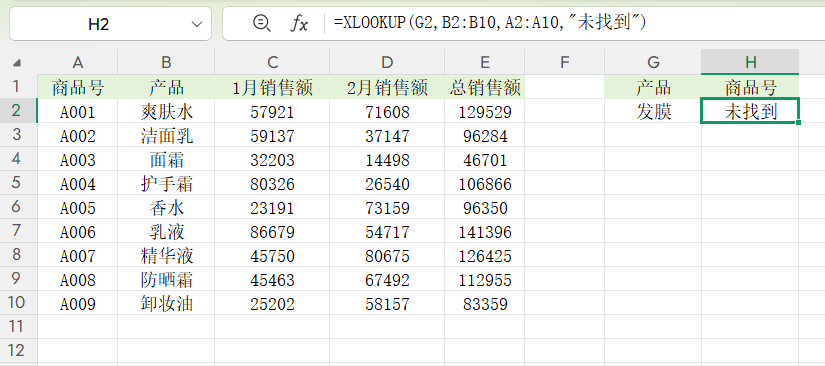Select the 护手霜 product cell

tap(166, 184)
